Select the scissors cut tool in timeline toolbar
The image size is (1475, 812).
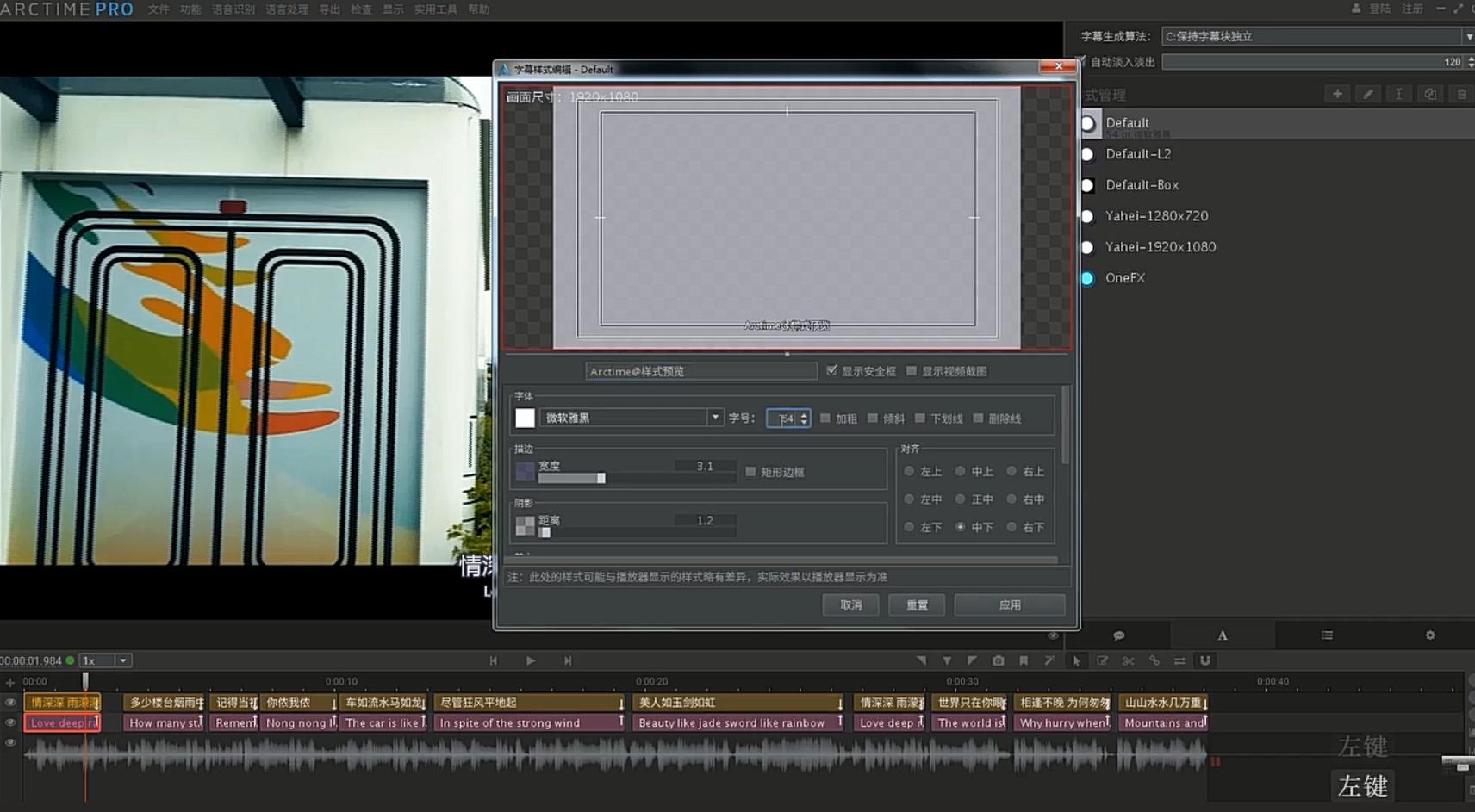1128,660
